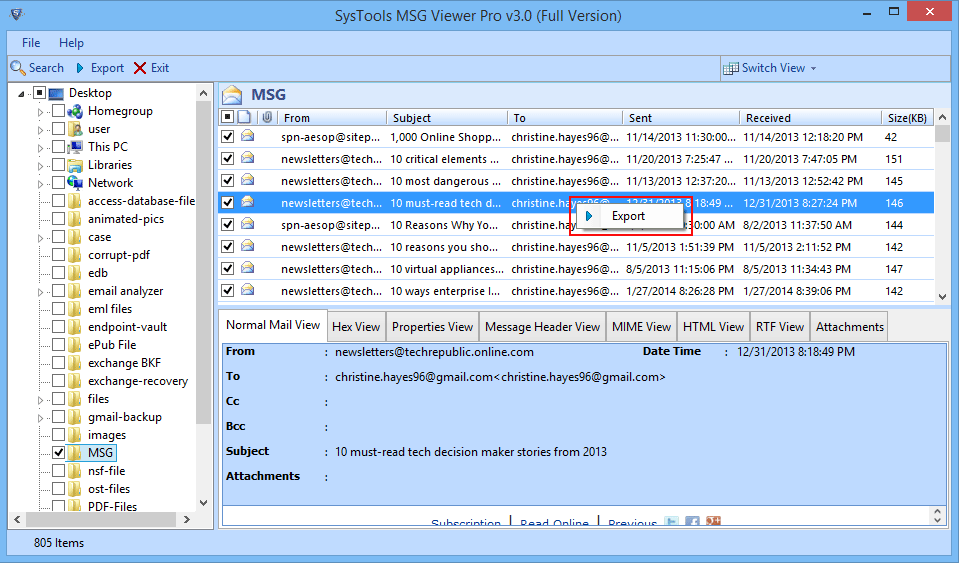Click the Google Plus icon in mail preview
Viewport: 959px width, 563px height.
click(713, 521)
